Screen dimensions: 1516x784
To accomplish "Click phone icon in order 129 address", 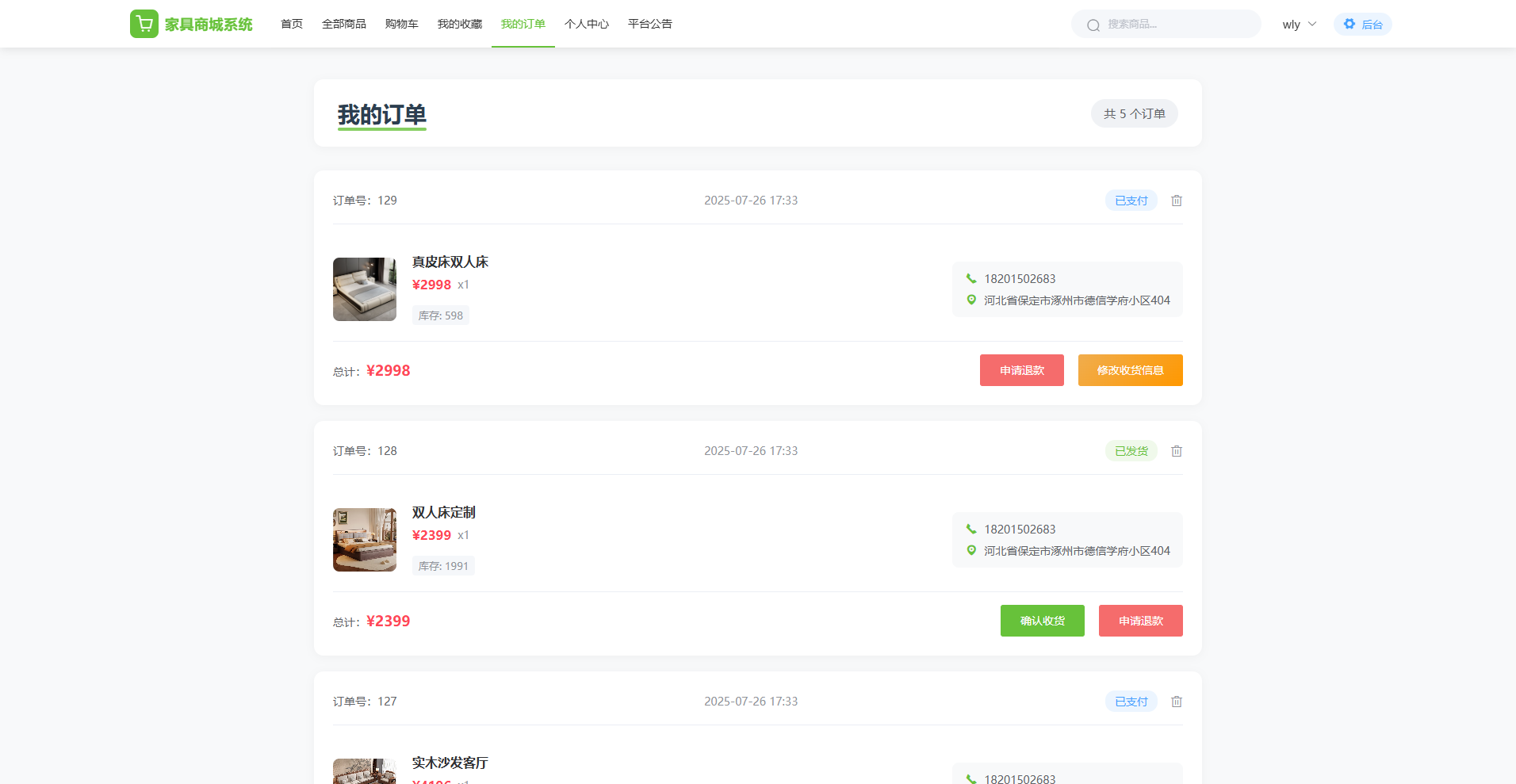I will 971,278.
